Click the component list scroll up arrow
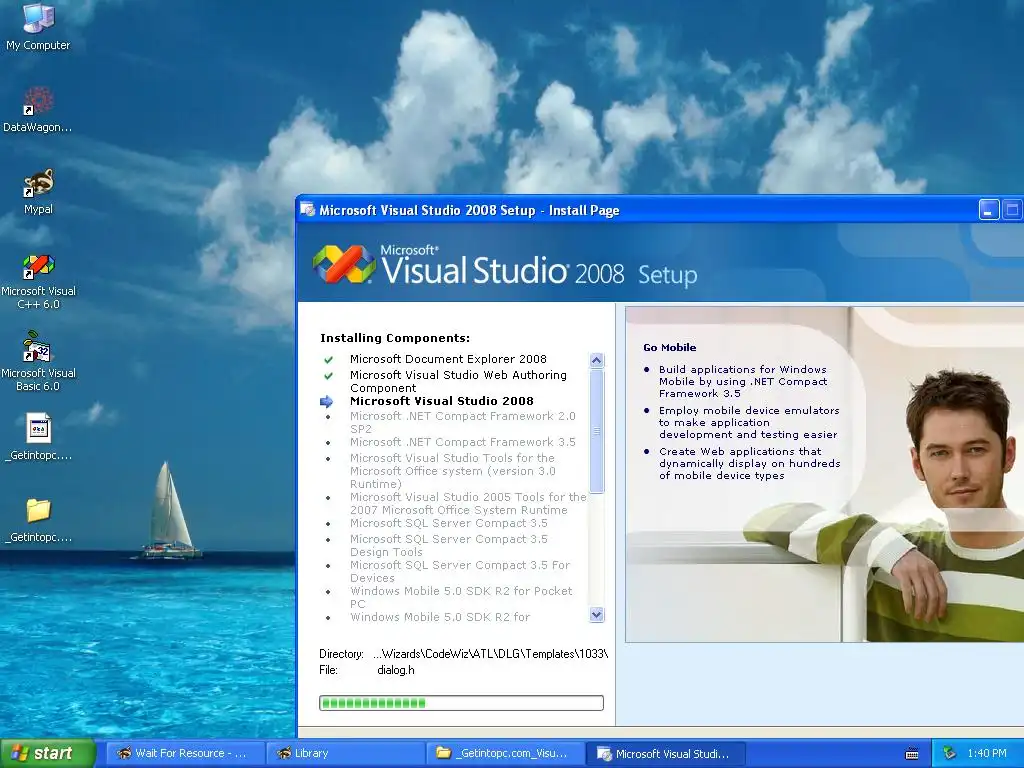The image size is (1024, 768). 596,360
